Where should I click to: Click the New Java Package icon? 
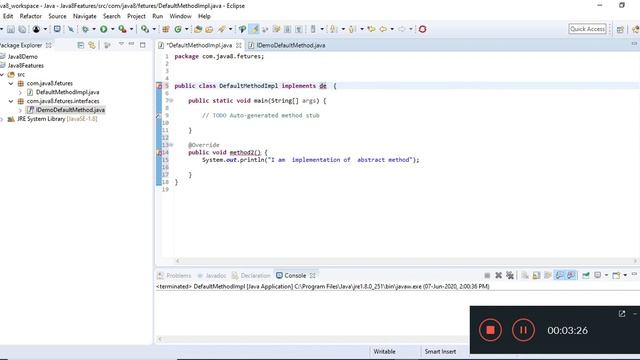166,29
